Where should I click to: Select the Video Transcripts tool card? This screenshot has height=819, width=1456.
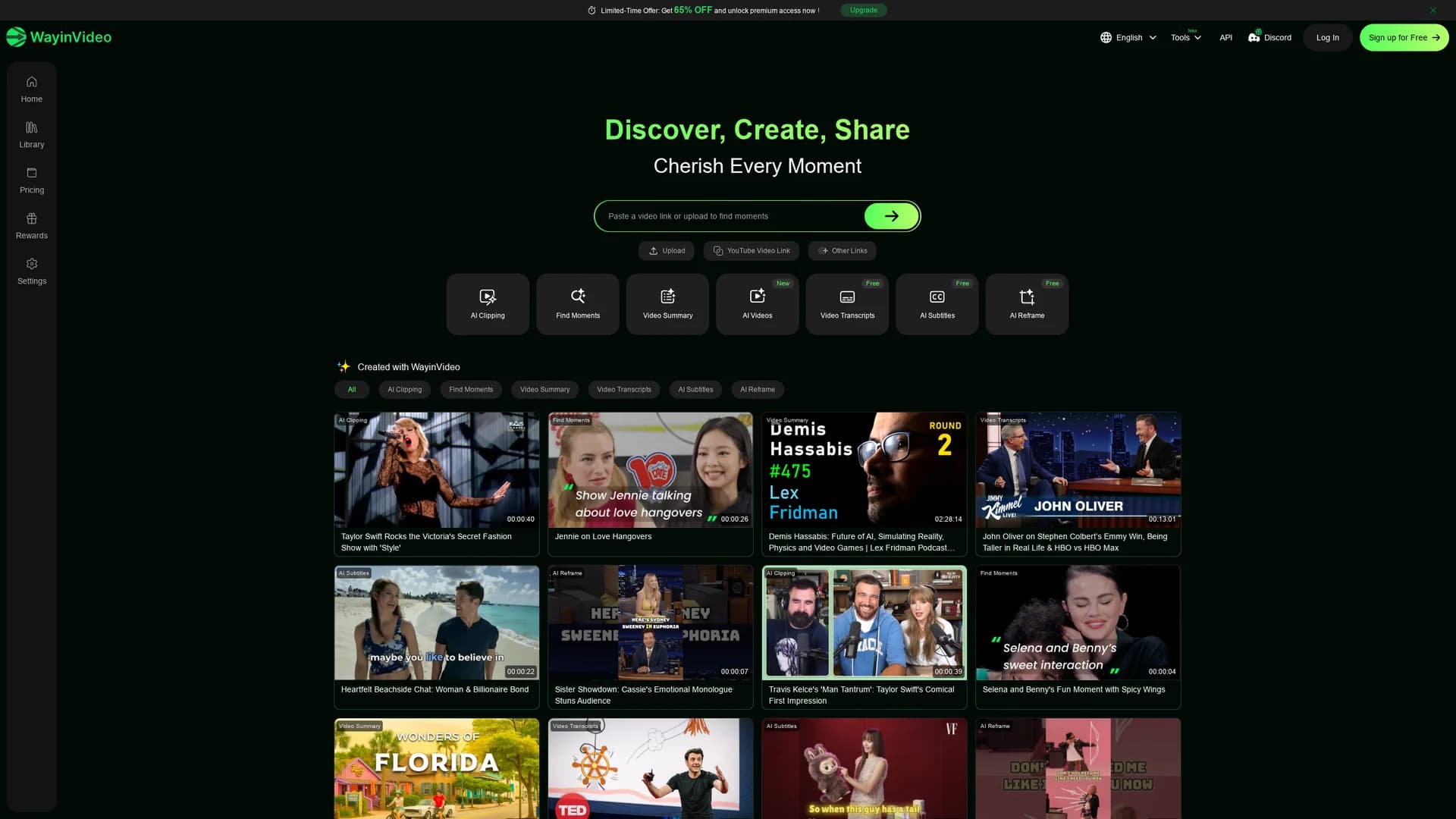point(847,304)
